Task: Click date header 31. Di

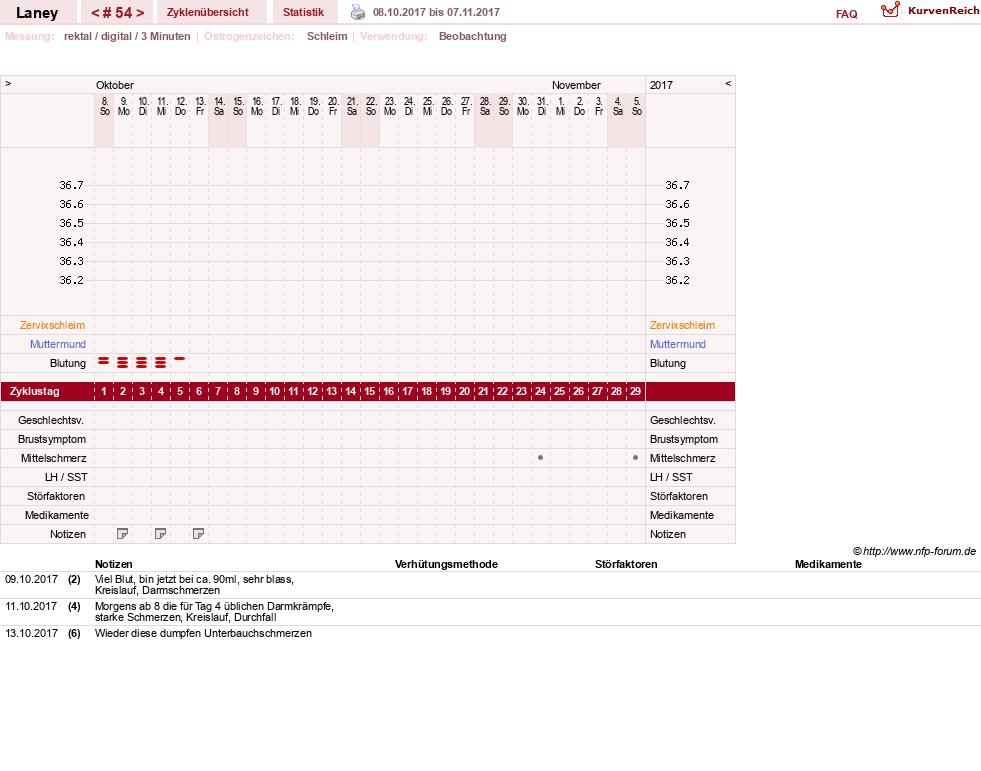Action: pos(542,106)
